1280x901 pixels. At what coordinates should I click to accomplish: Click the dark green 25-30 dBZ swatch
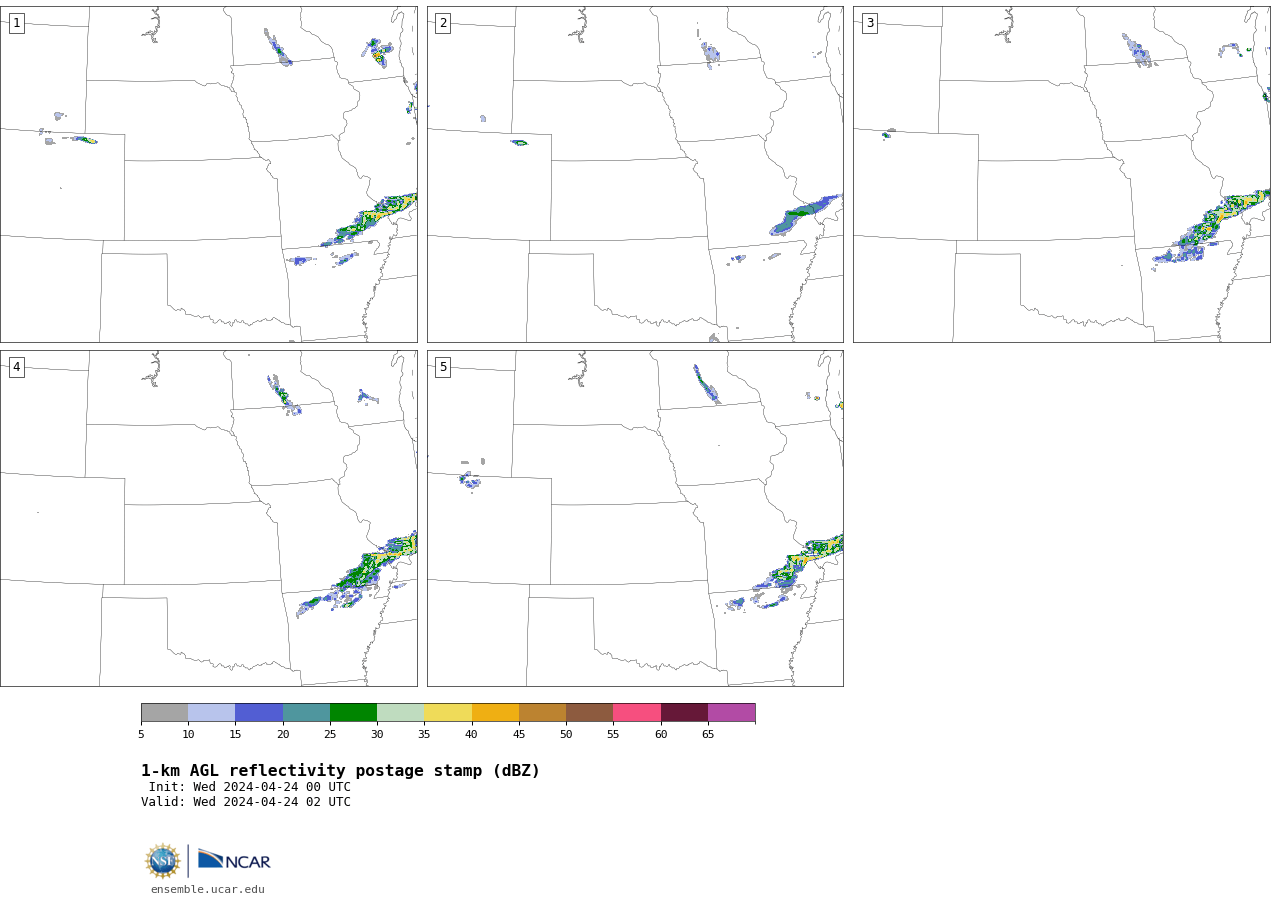(x=353, y=712)
